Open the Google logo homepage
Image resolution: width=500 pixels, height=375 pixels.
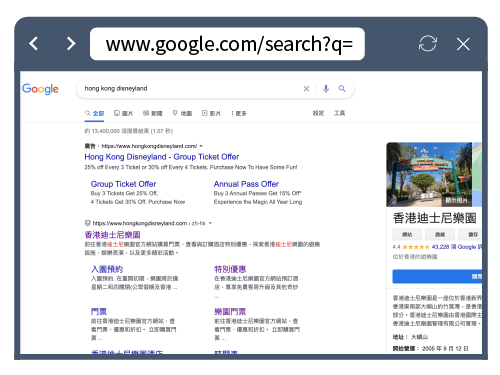tap(40, 89)
